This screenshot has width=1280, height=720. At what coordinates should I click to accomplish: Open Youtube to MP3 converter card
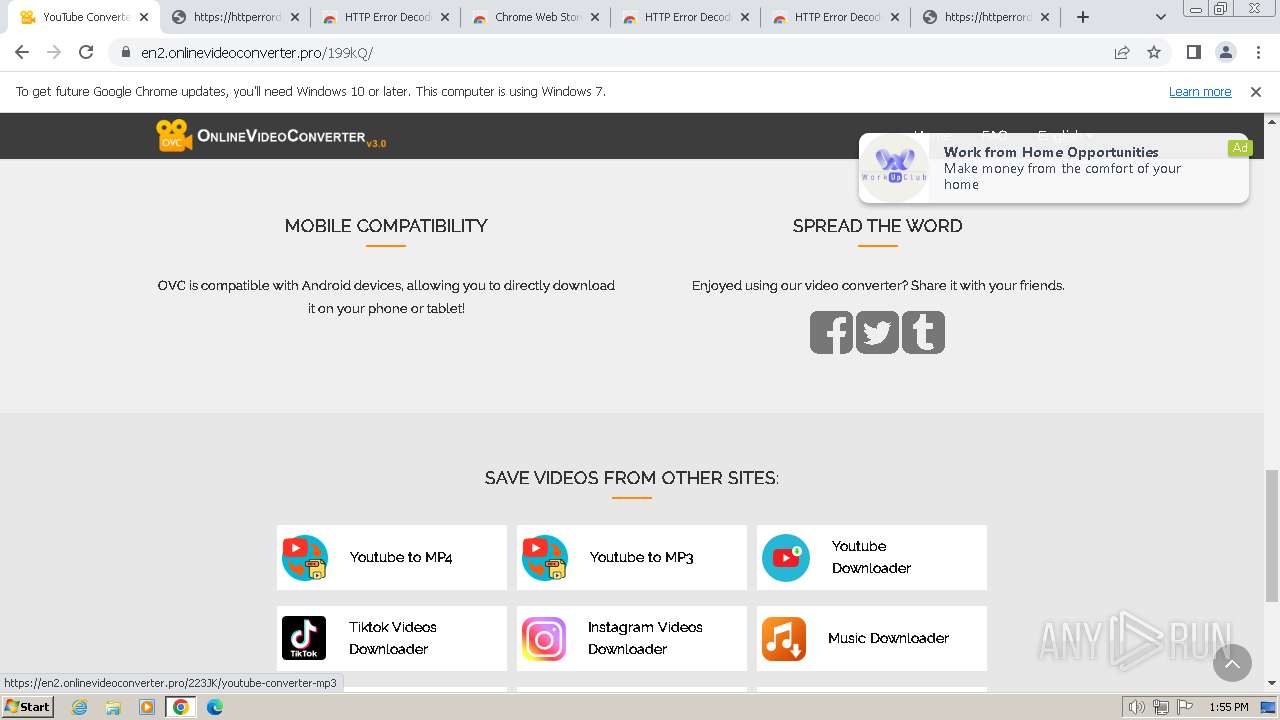[x=632, y=558]
